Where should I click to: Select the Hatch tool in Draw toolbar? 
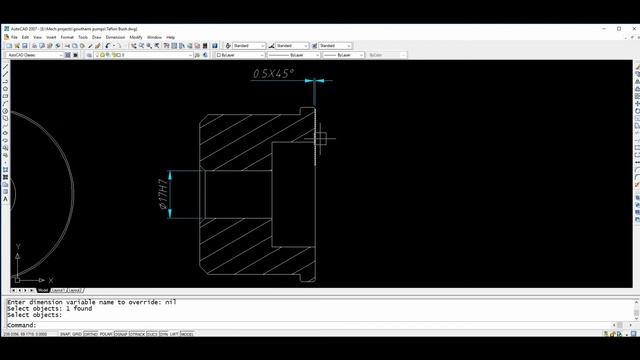click(5, 170)
